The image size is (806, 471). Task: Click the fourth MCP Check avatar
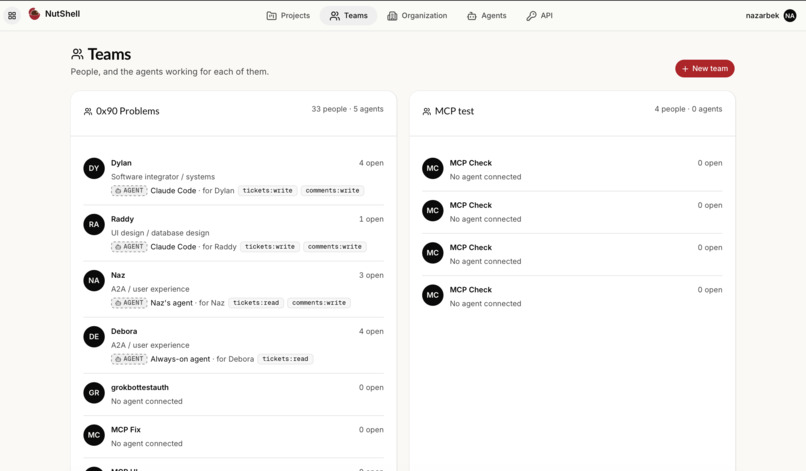point(433,295)
